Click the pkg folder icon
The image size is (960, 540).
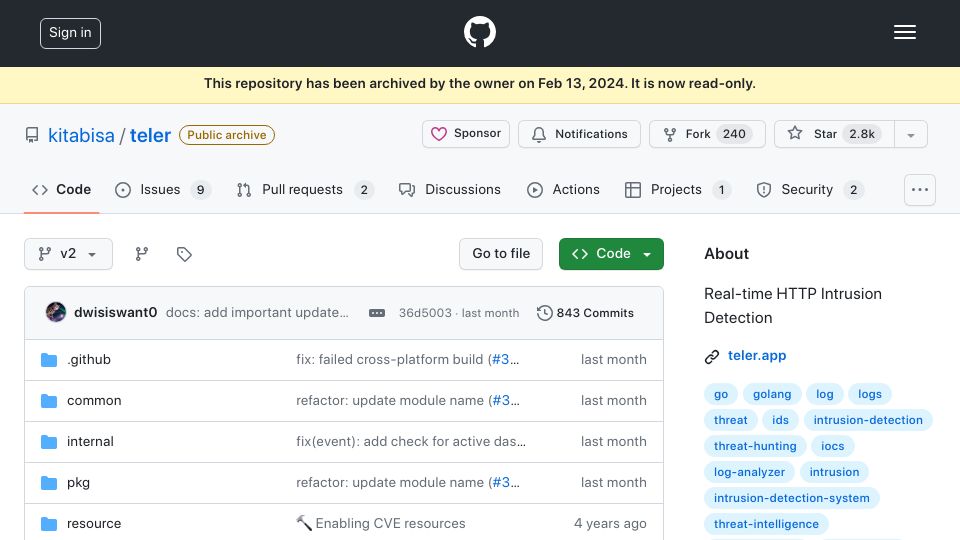point(49,482)
